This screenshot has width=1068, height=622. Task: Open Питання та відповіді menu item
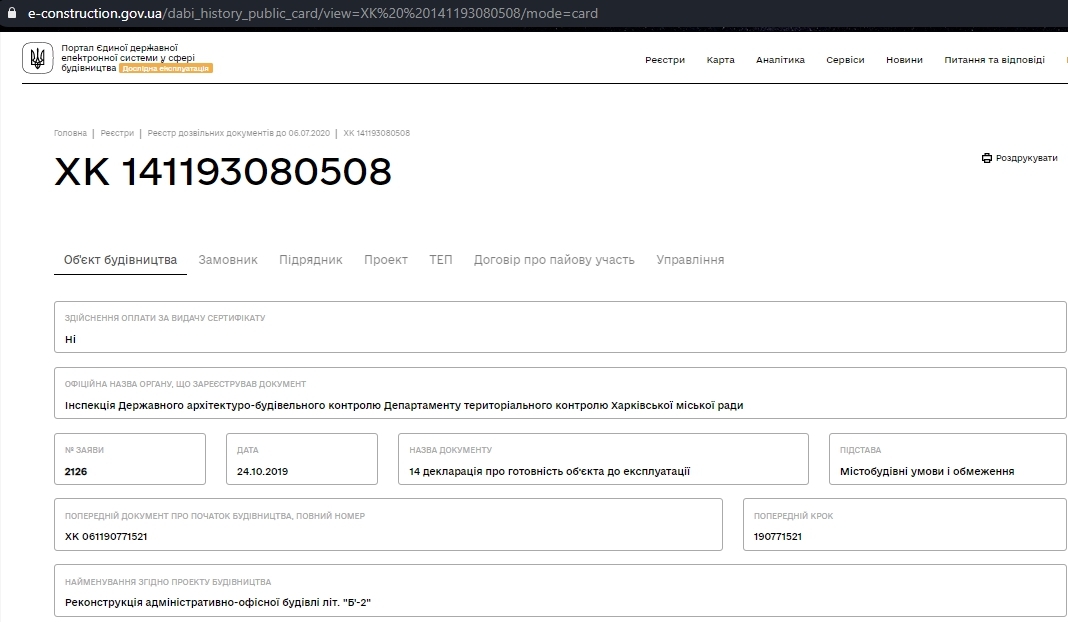tap(994, 60)
